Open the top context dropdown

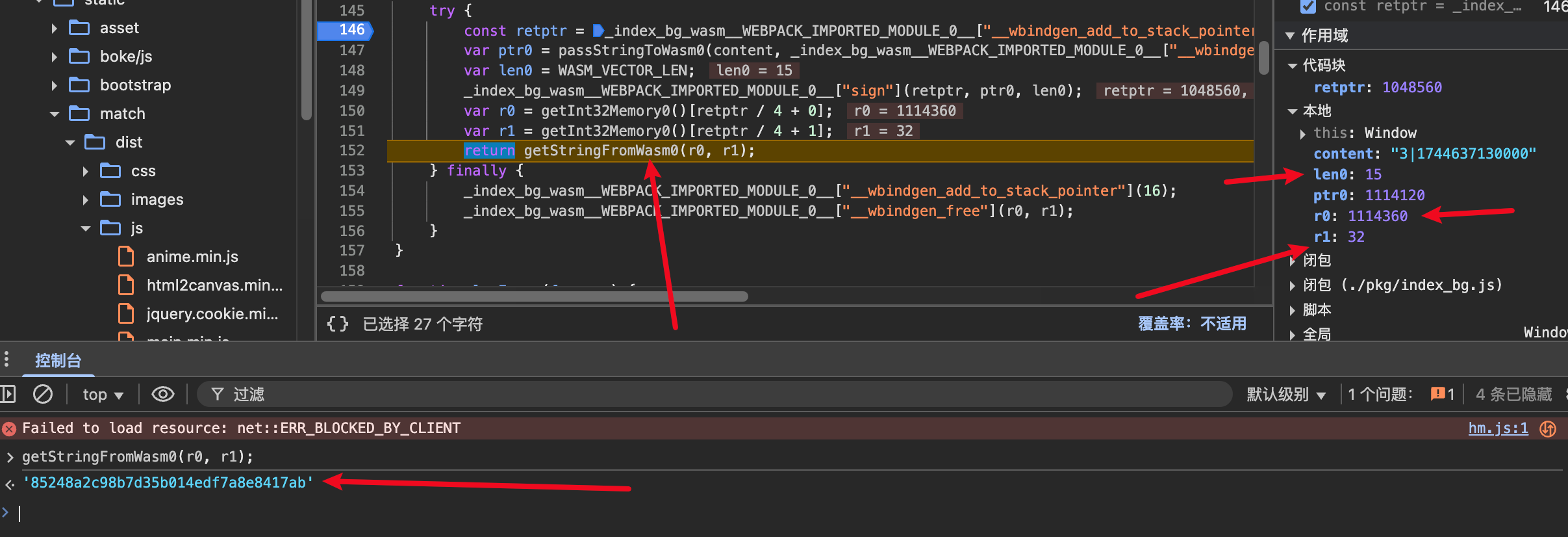(x=103, y=394)
